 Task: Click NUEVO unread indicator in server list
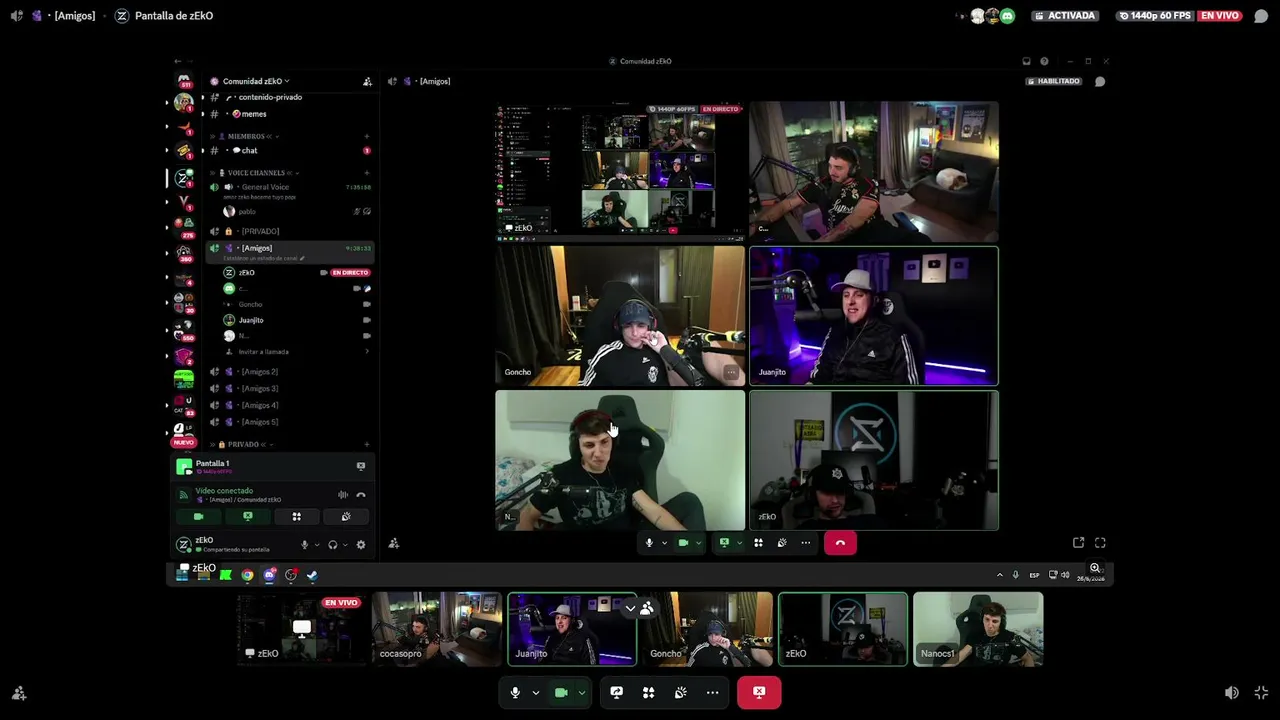pos(183,442)
